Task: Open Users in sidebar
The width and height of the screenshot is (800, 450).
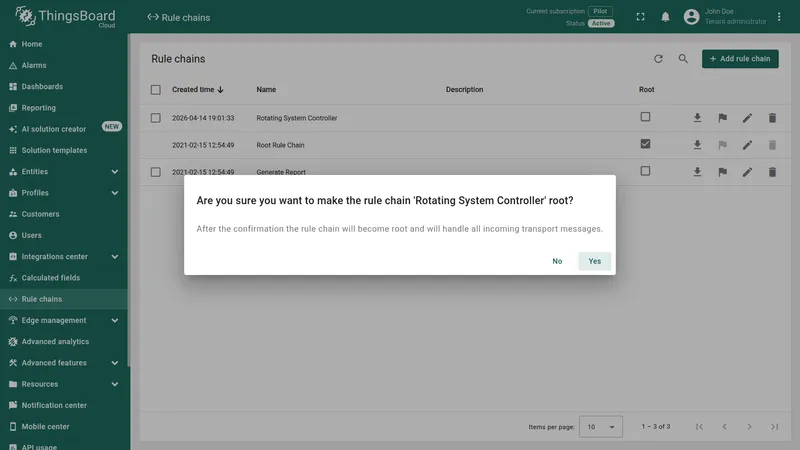Action: click(x=64, y=235)
